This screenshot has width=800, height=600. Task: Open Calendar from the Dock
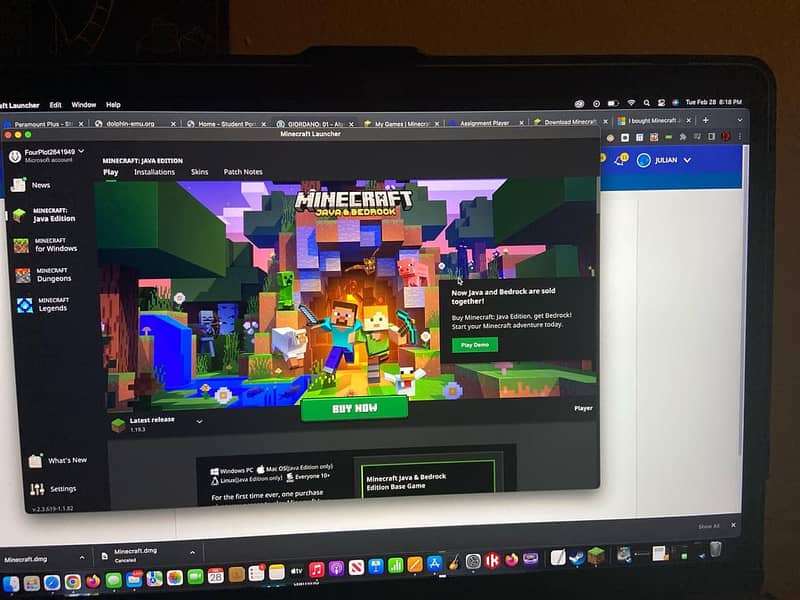point(215,576)
